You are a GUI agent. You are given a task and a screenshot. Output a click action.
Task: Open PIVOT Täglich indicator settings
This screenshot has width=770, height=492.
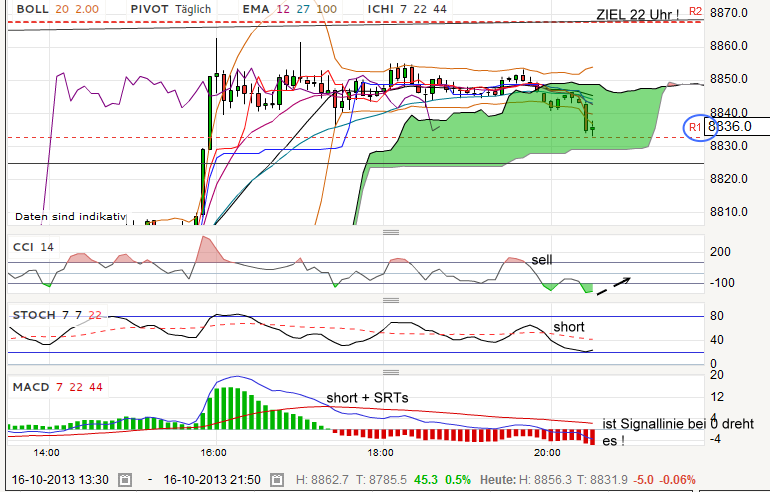[x=171, y=9]
